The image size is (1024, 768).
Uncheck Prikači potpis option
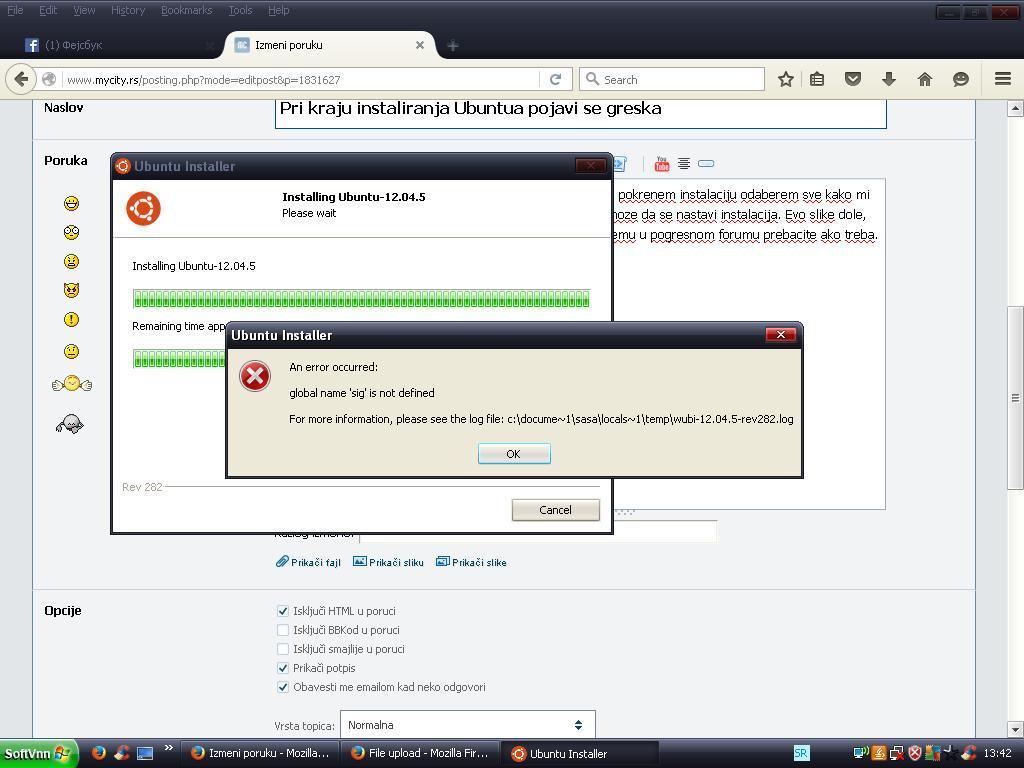[283, 668]
